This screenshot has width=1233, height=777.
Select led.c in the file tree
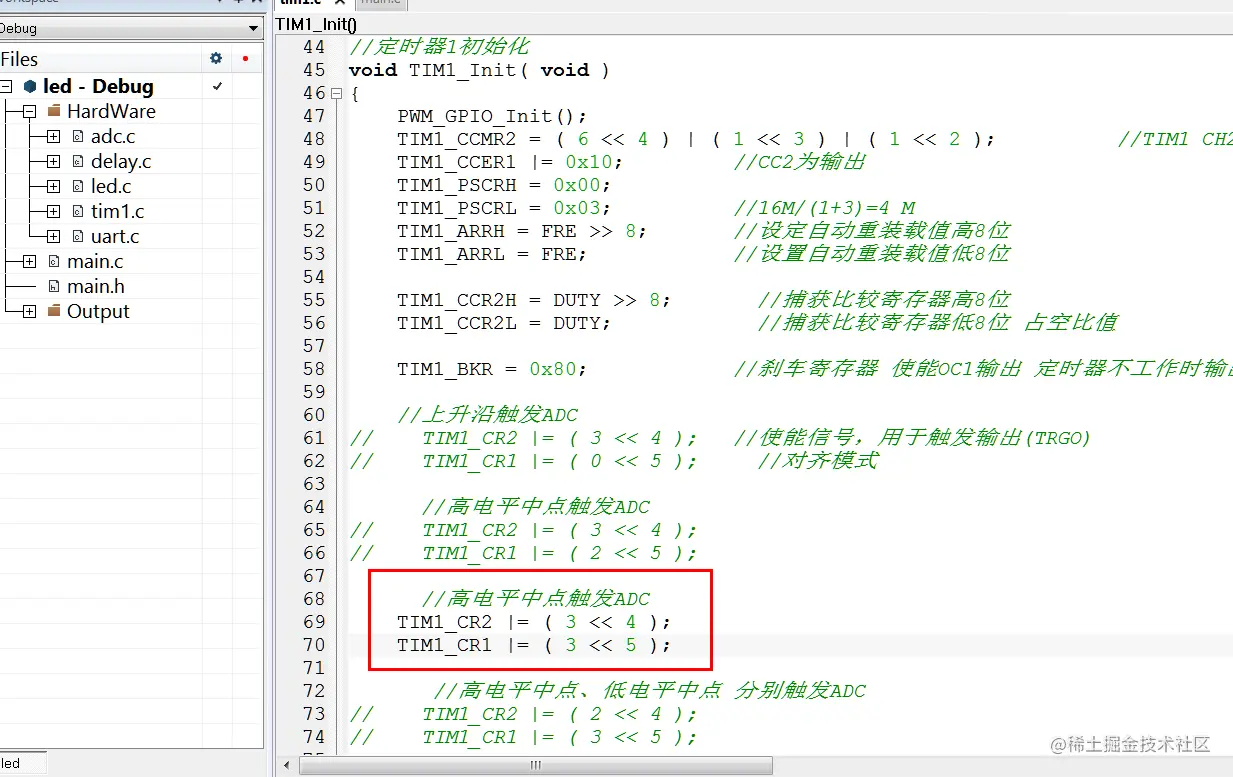click(111, 187)
